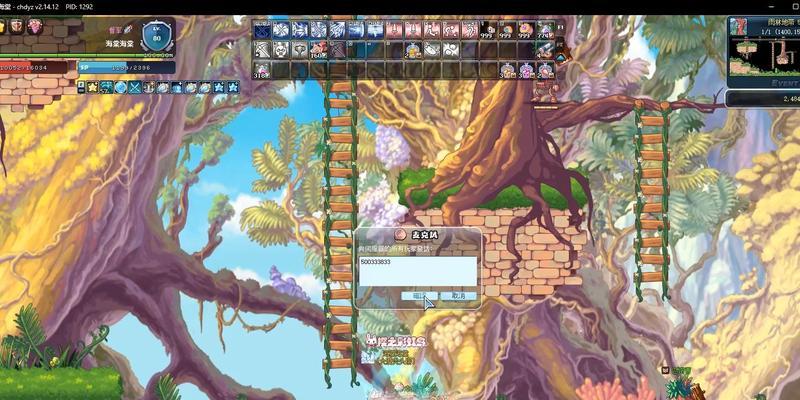Click the window title chdyz v2.14.12

point(38,7)
